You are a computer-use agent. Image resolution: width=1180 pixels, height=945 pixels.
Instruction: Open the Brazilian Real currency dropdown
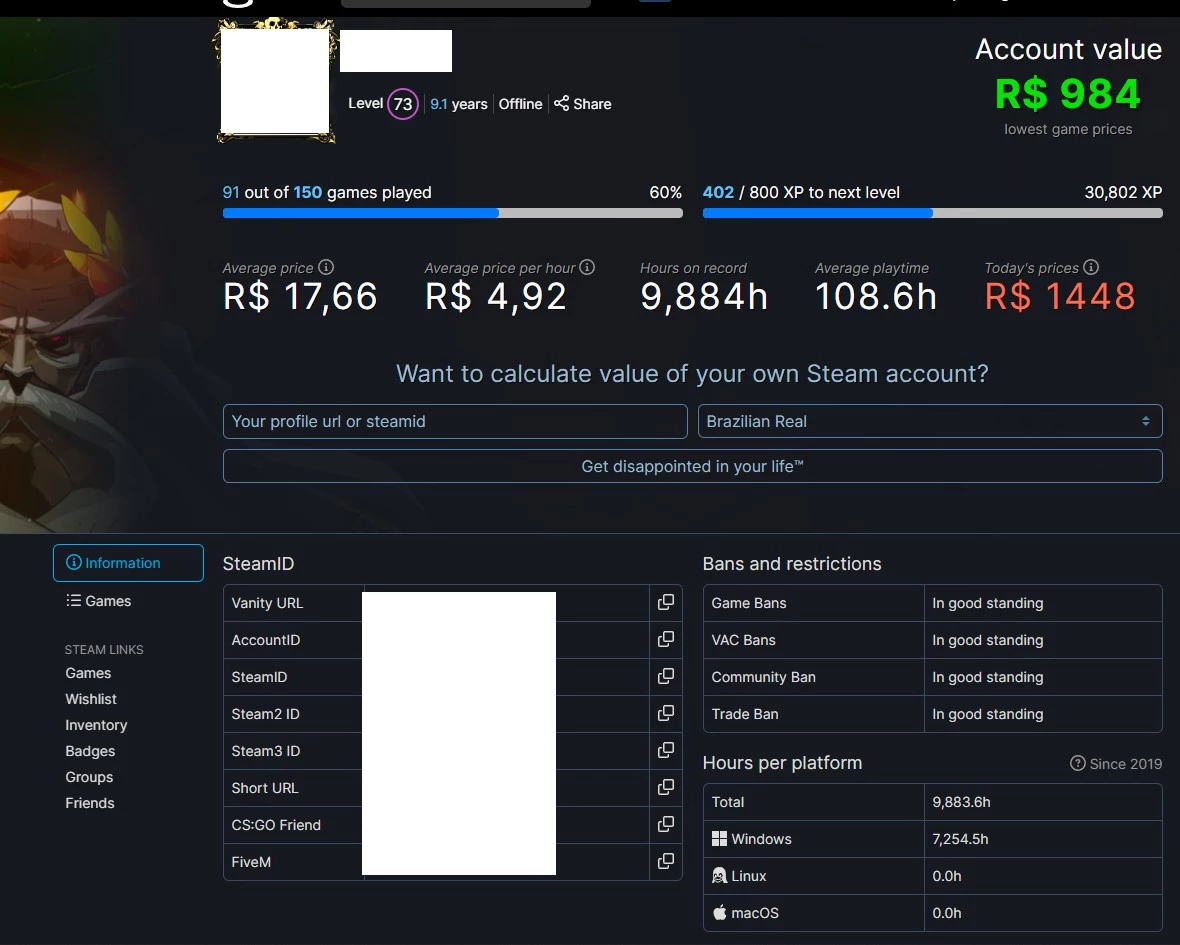929,421
